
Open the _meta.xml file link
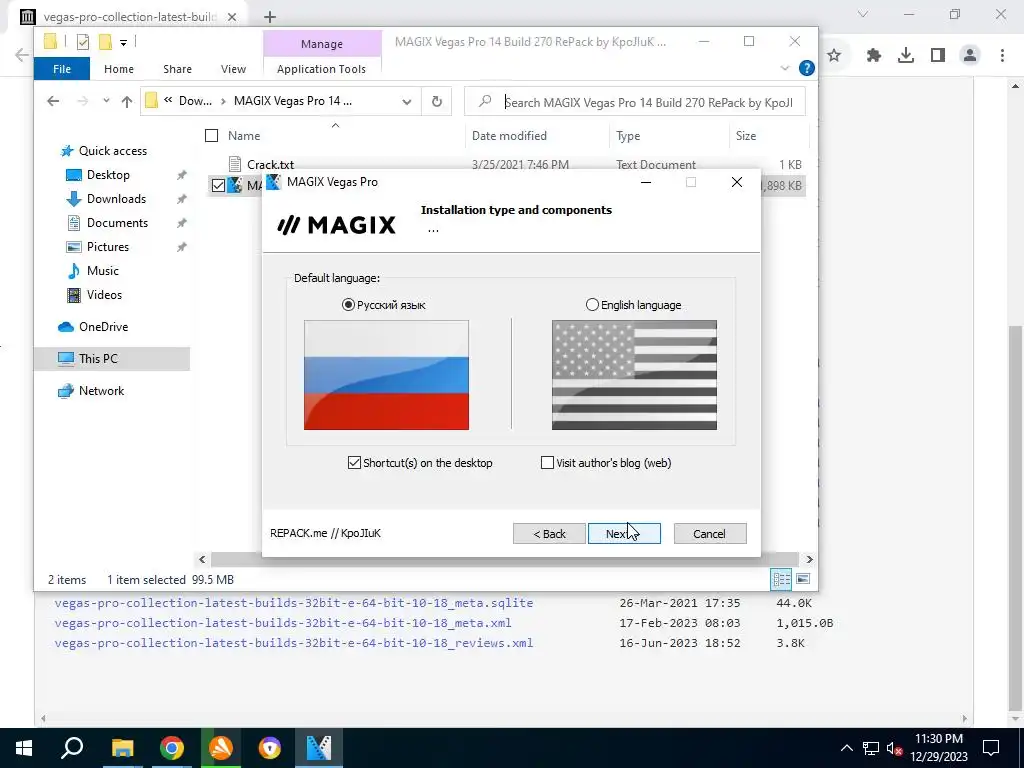283,623
